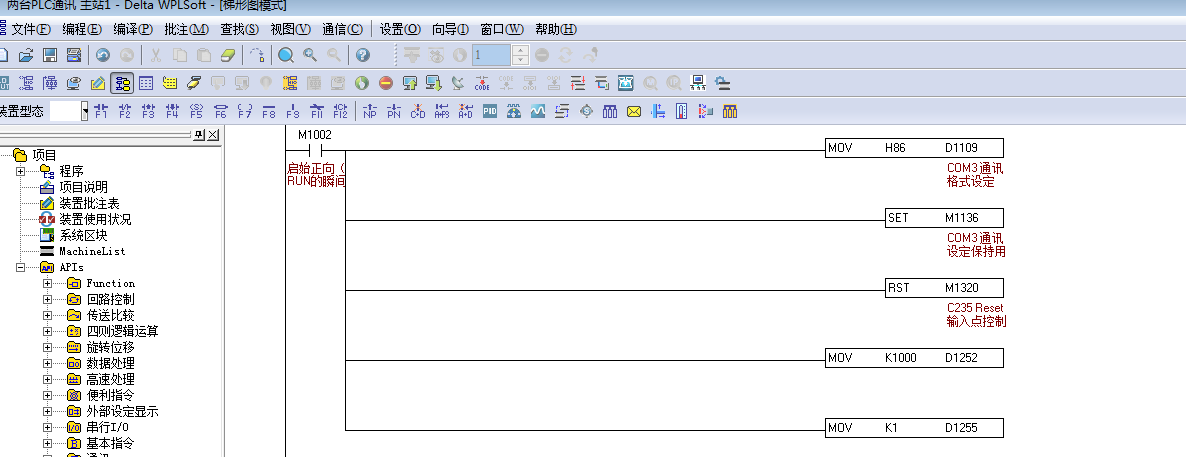Pin the project panel with pushpin
1186x457 pixels.
point(199,135)
